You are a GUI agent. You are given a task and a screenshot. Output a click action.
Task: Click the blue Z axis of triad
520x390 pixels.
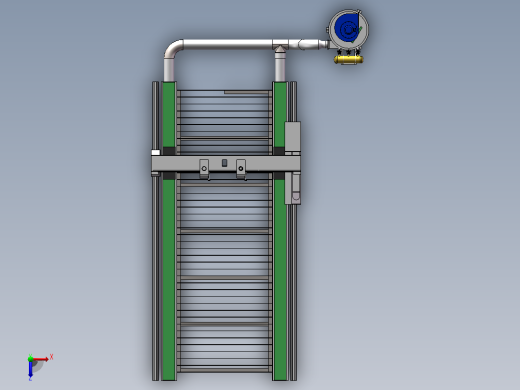(30, 369)
